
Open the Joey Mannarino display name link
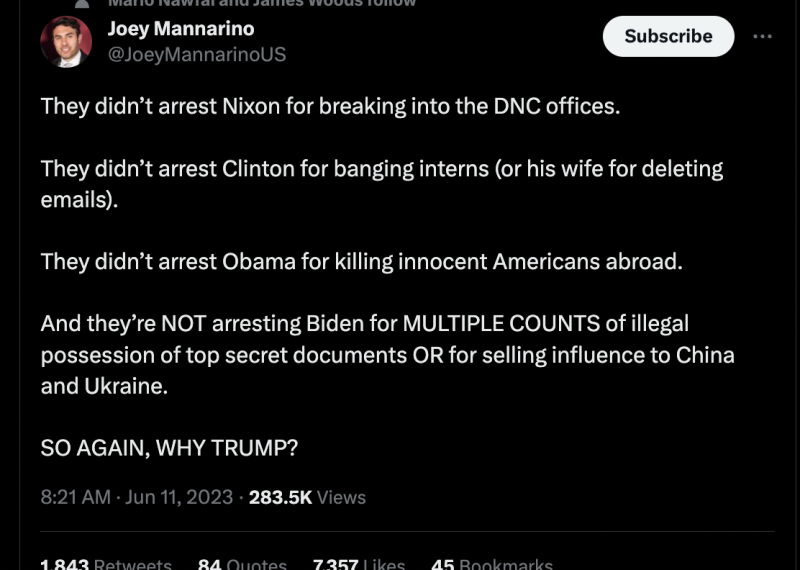tap(181, 29)
